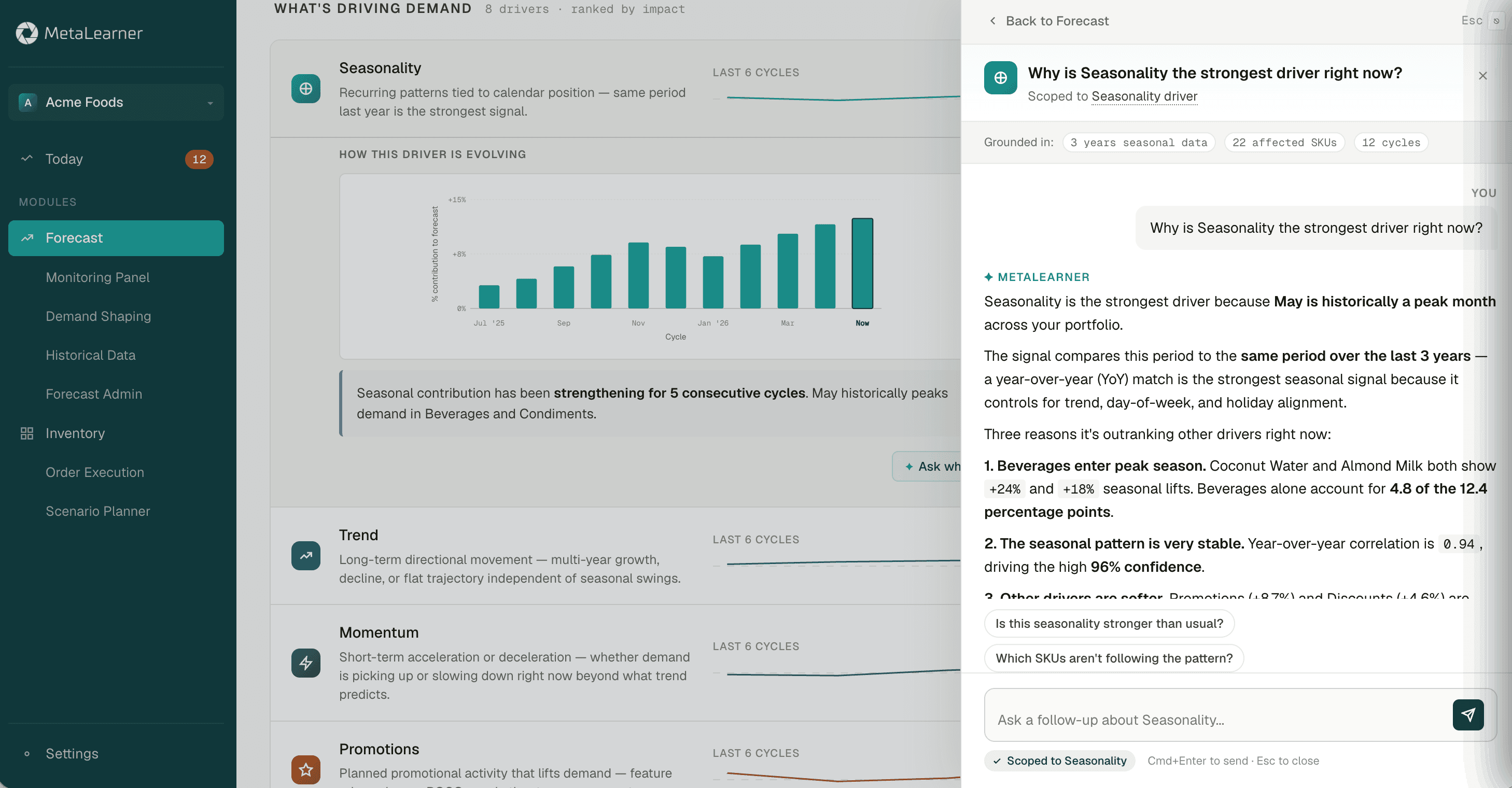Collapse the Seasonality driver card

point(615,89)
